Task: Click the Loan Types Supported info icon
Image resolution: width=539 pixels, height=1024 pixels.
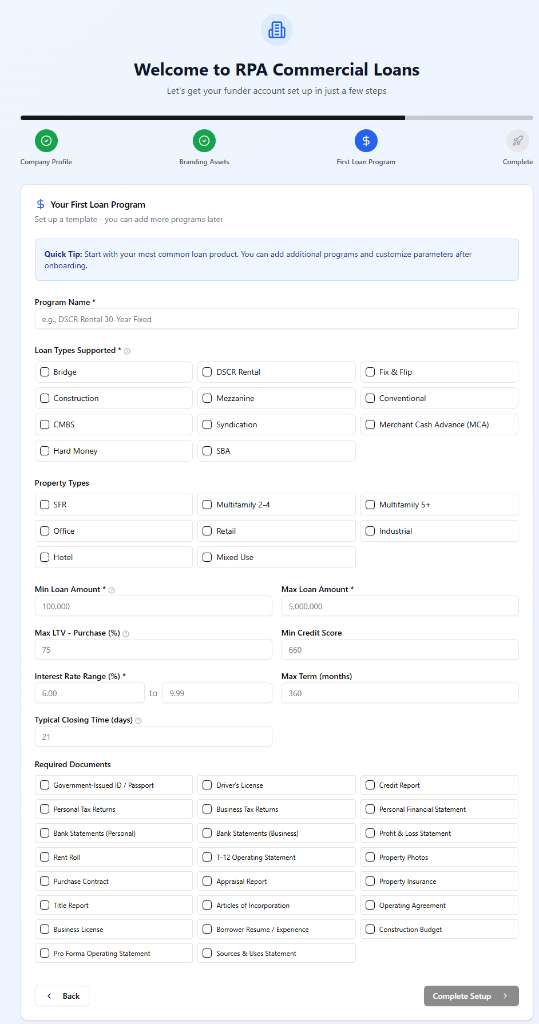Action: [127, 351]
